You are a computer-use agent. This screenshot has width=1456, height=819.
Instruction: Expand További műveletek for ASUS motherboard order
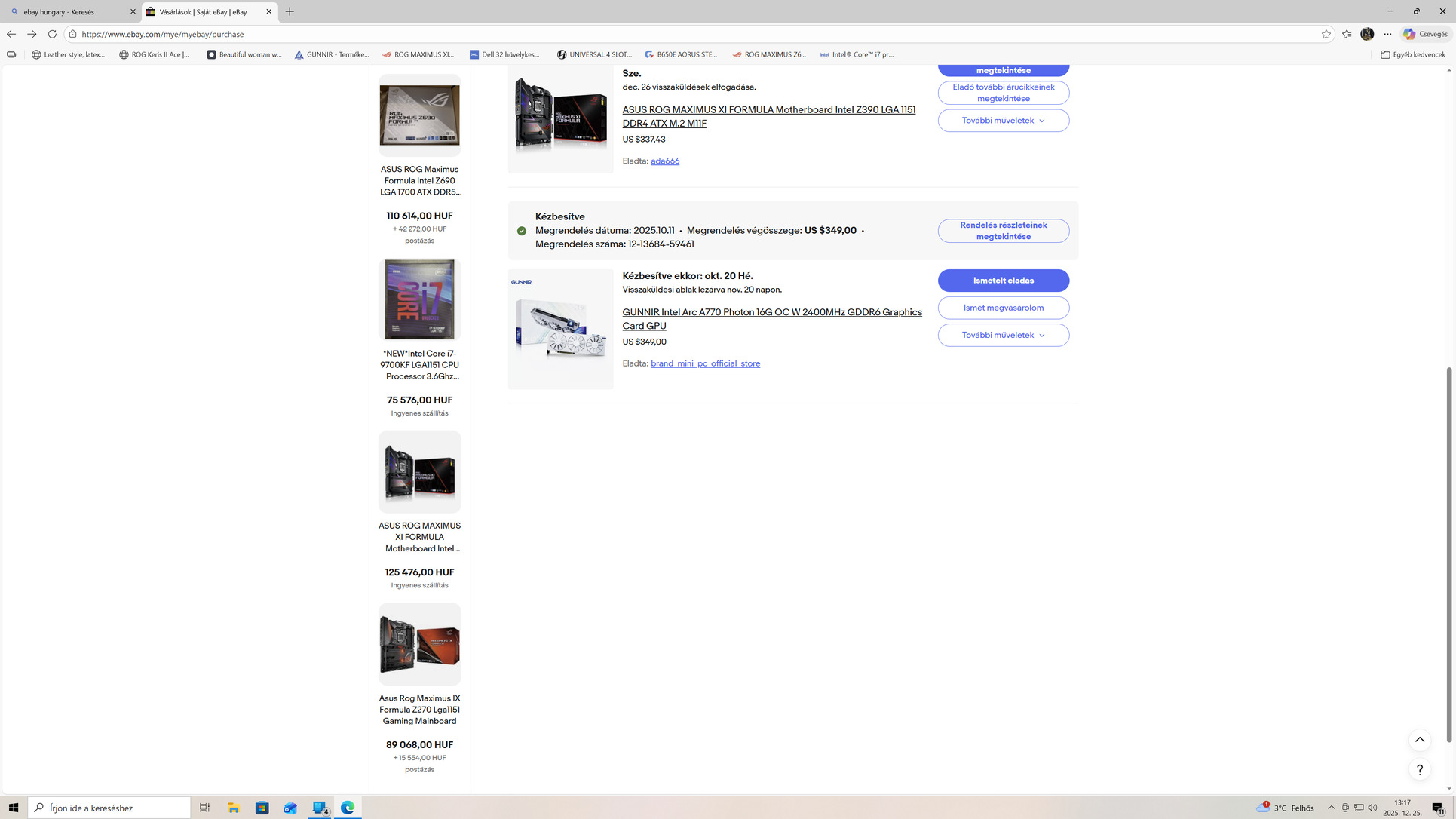pyautogui.click(x=1003, y=121)
